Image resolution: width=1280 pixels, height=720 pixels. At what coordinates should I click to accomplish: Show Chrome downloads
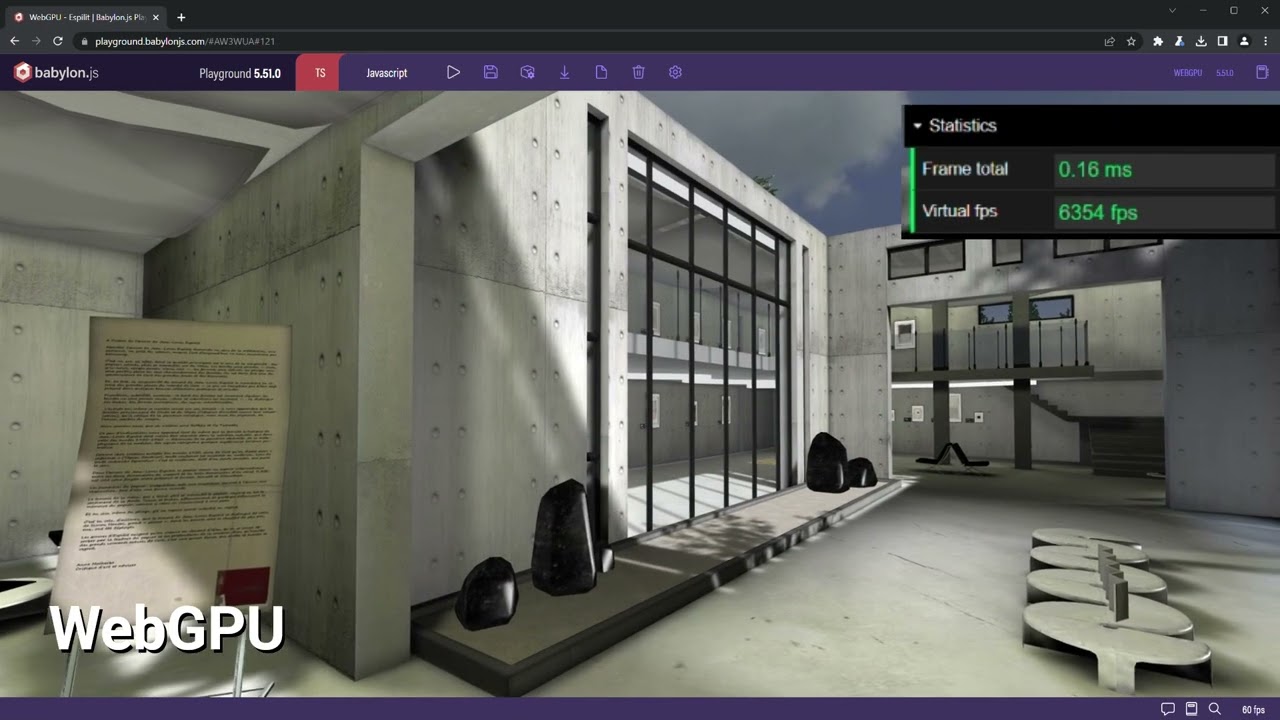[x=1201, y=41]
